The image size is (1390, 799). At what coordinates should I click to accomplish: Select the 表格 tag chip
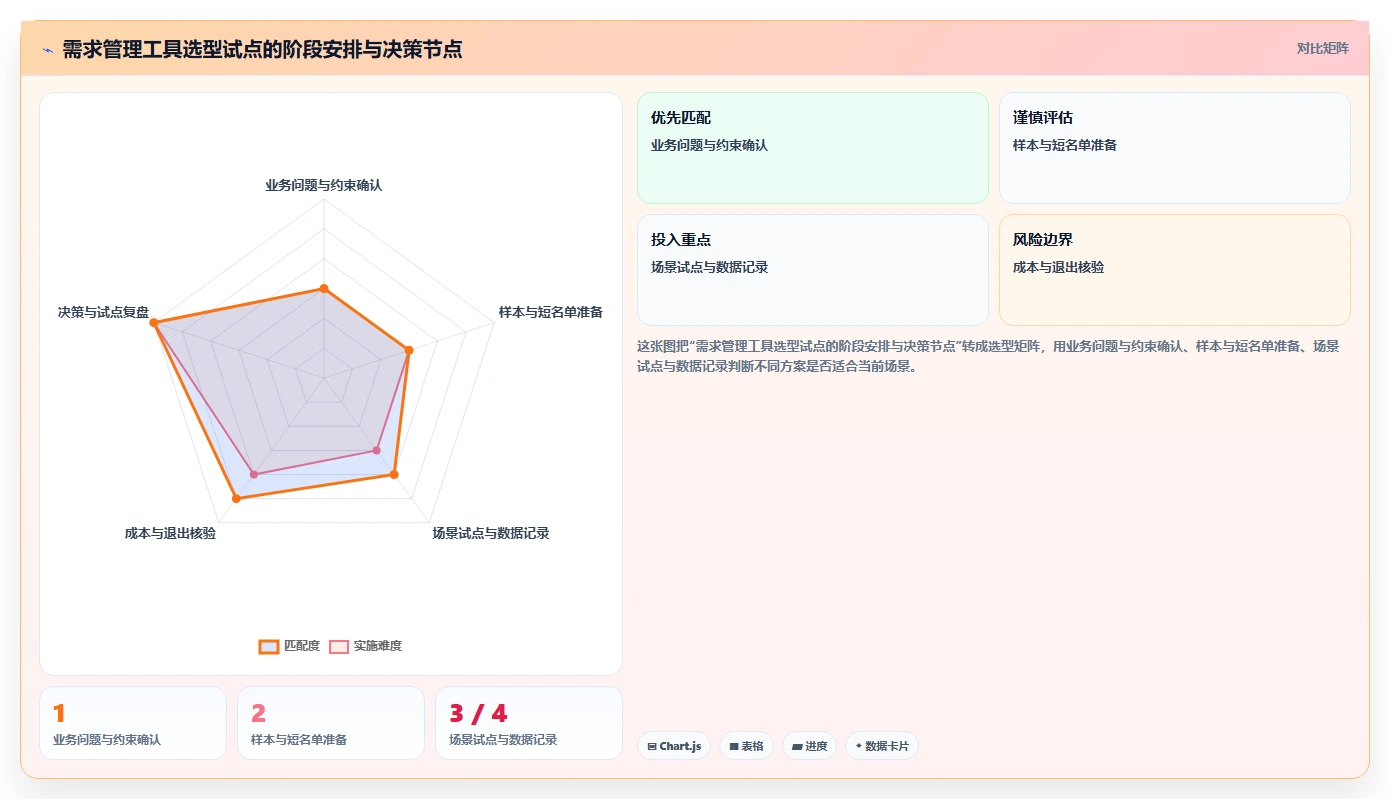tap(746, 746)
